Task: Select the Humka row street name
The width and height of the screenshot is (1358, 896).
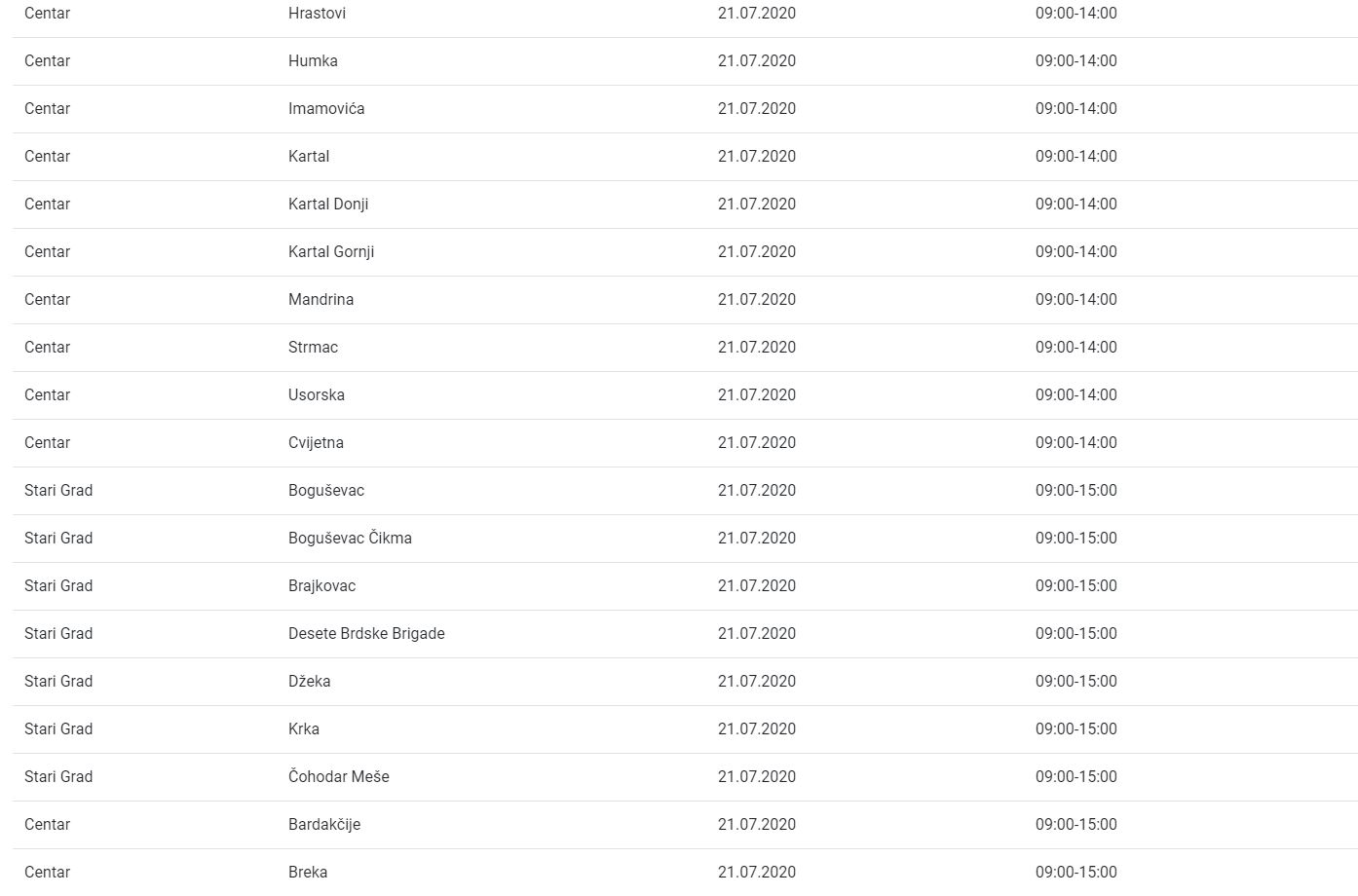Action: pyautogui.click(x=313, y=61)
